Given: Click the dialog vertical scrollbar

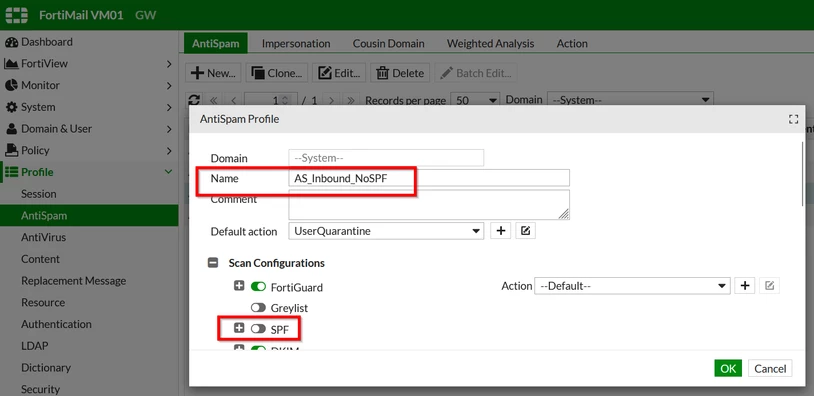Looking at the screenshot, I should click(x=803, y=173).
